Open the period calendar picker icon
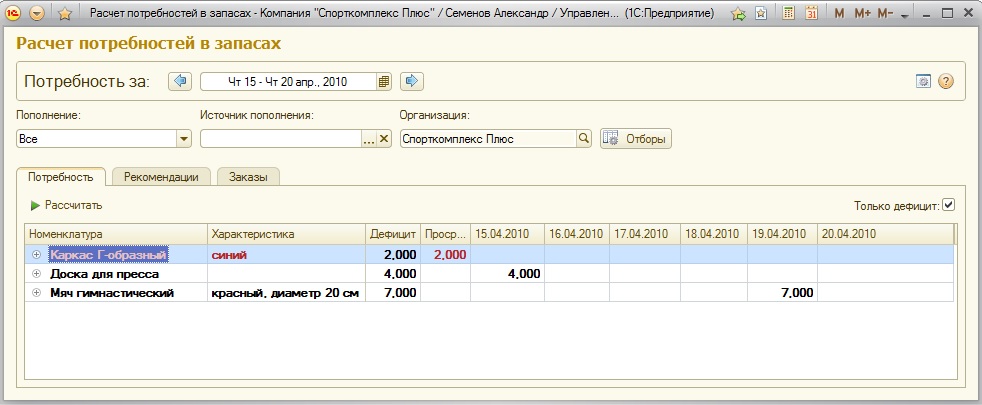 [383, 82]
